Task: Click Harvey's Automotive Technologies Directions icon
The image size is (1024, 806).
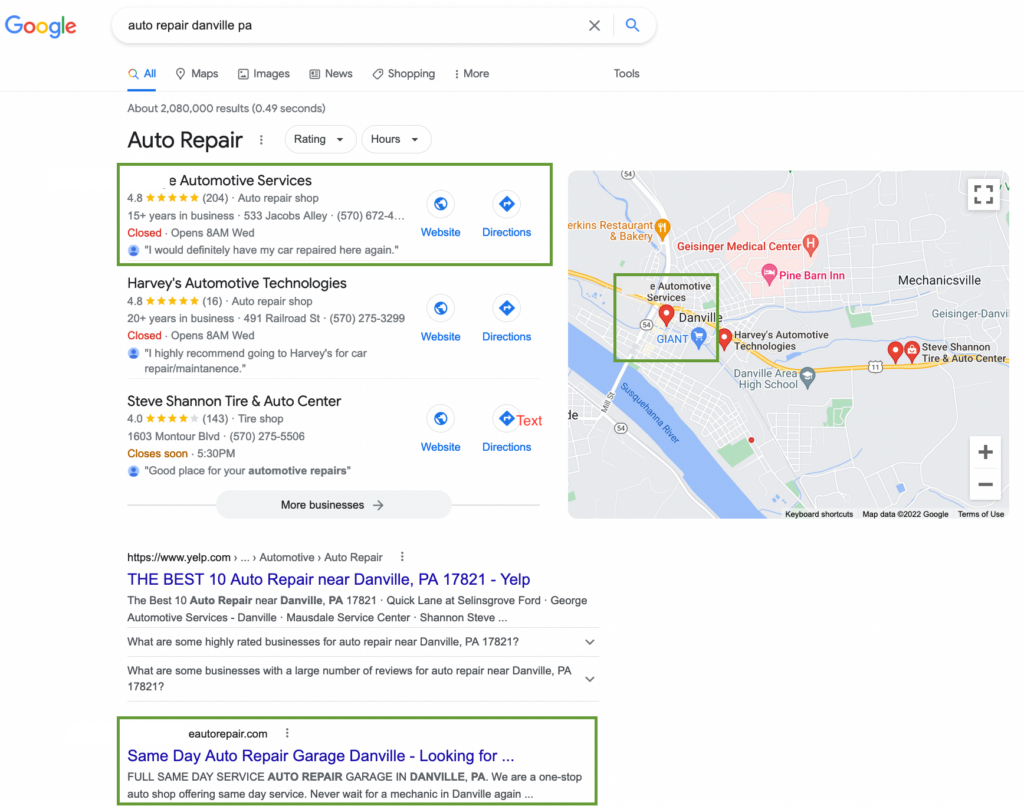Action: point(507,308)
